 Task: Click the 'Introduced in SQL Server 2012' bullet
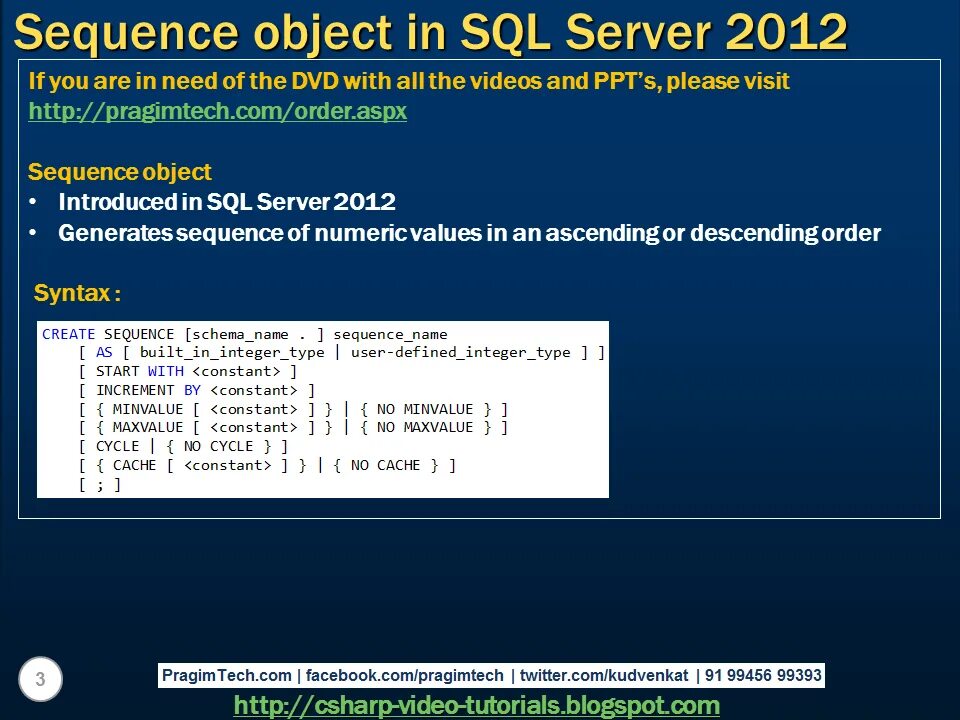tap(227, 202)
